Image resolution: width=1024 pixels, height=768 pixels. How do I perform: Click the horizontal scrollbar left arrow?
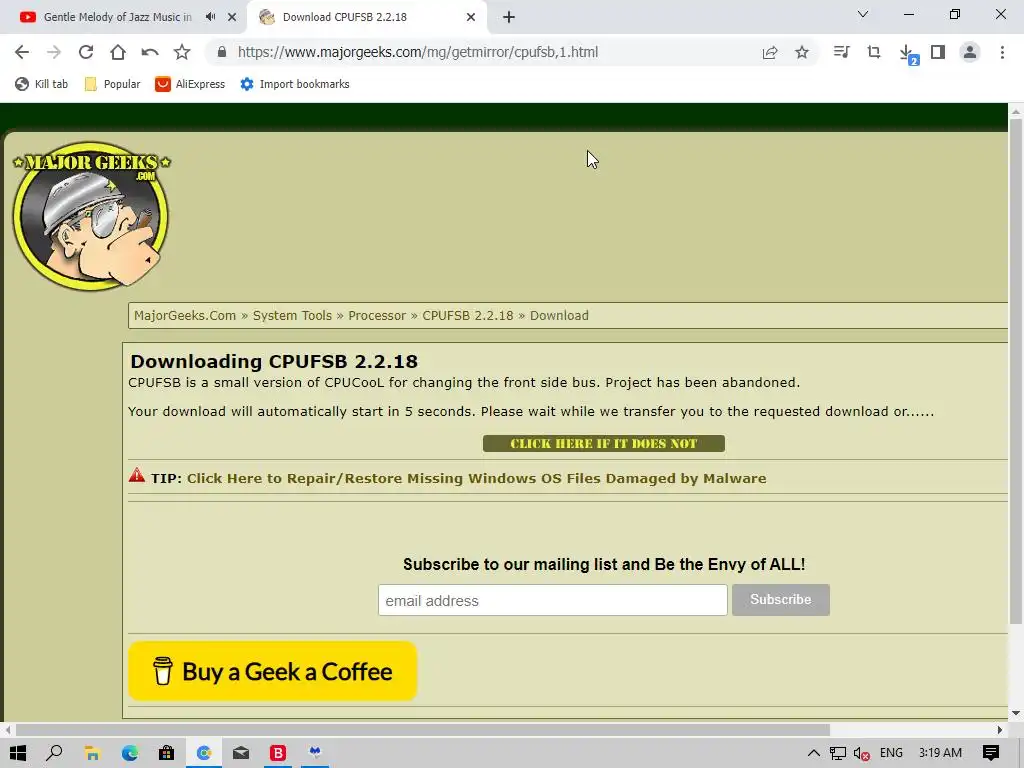[8, 729]
